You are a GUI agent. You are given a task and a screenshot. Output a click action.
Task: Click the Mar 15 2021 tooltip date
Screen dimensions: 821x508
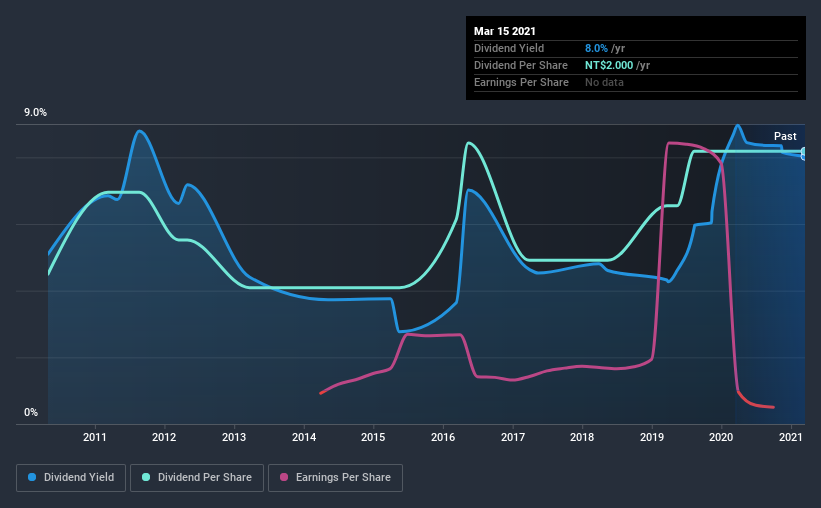505,31
